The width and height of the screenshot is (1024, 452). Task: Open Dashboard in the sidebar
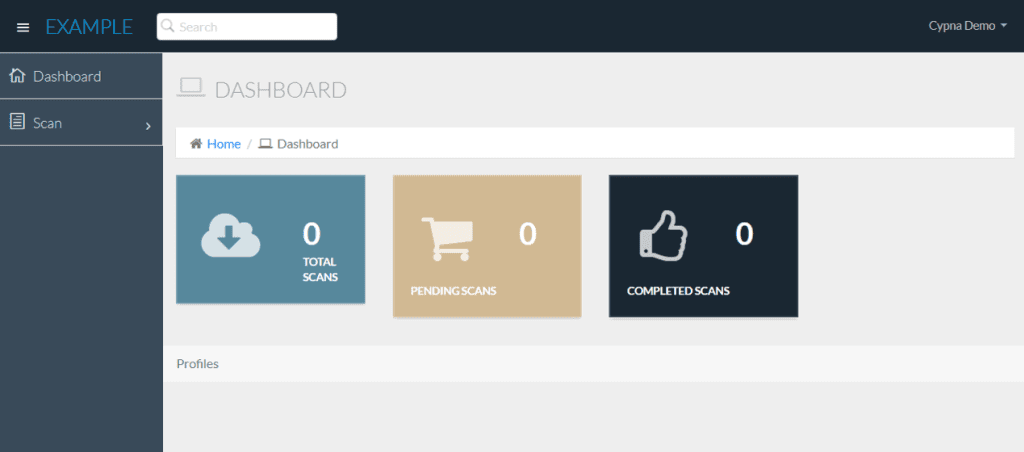click(x=81, y=76)
